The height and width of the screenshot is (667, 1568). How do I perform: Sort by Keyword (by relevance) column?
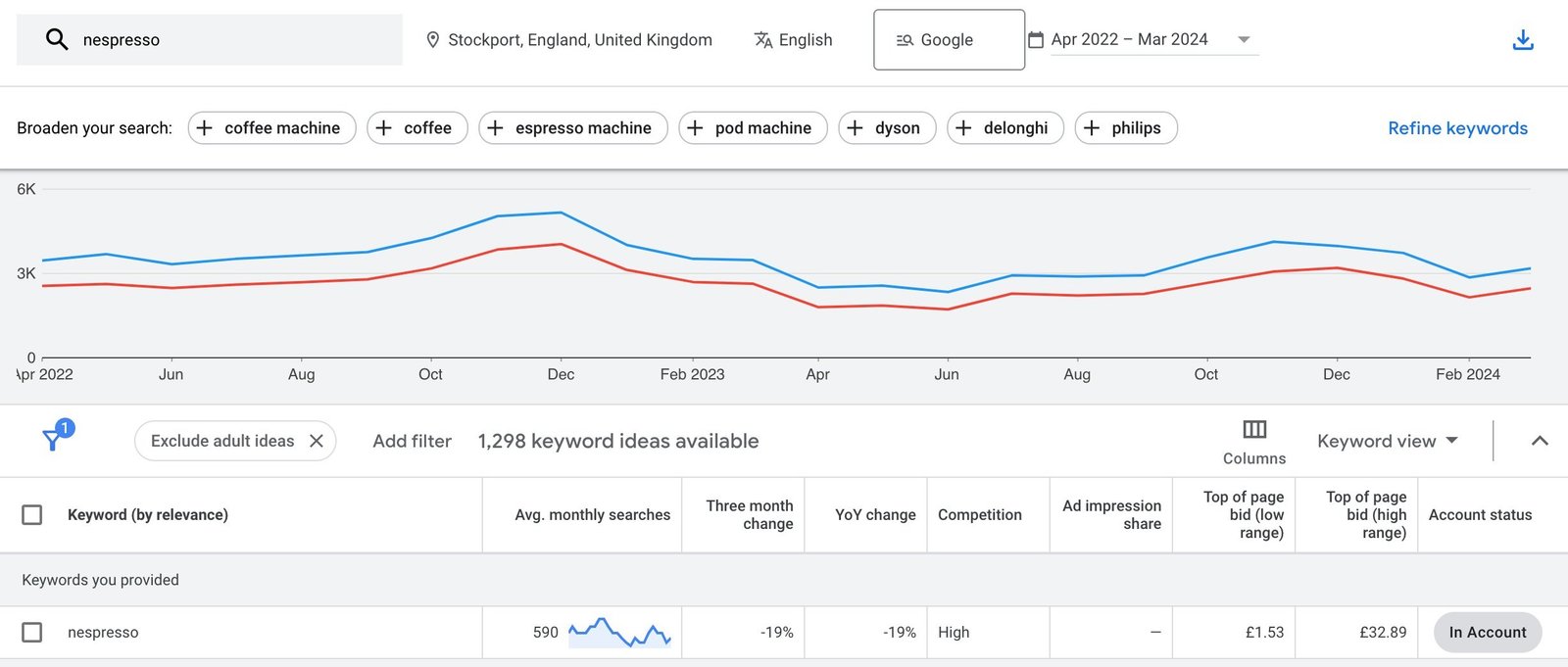pos(148,515)
